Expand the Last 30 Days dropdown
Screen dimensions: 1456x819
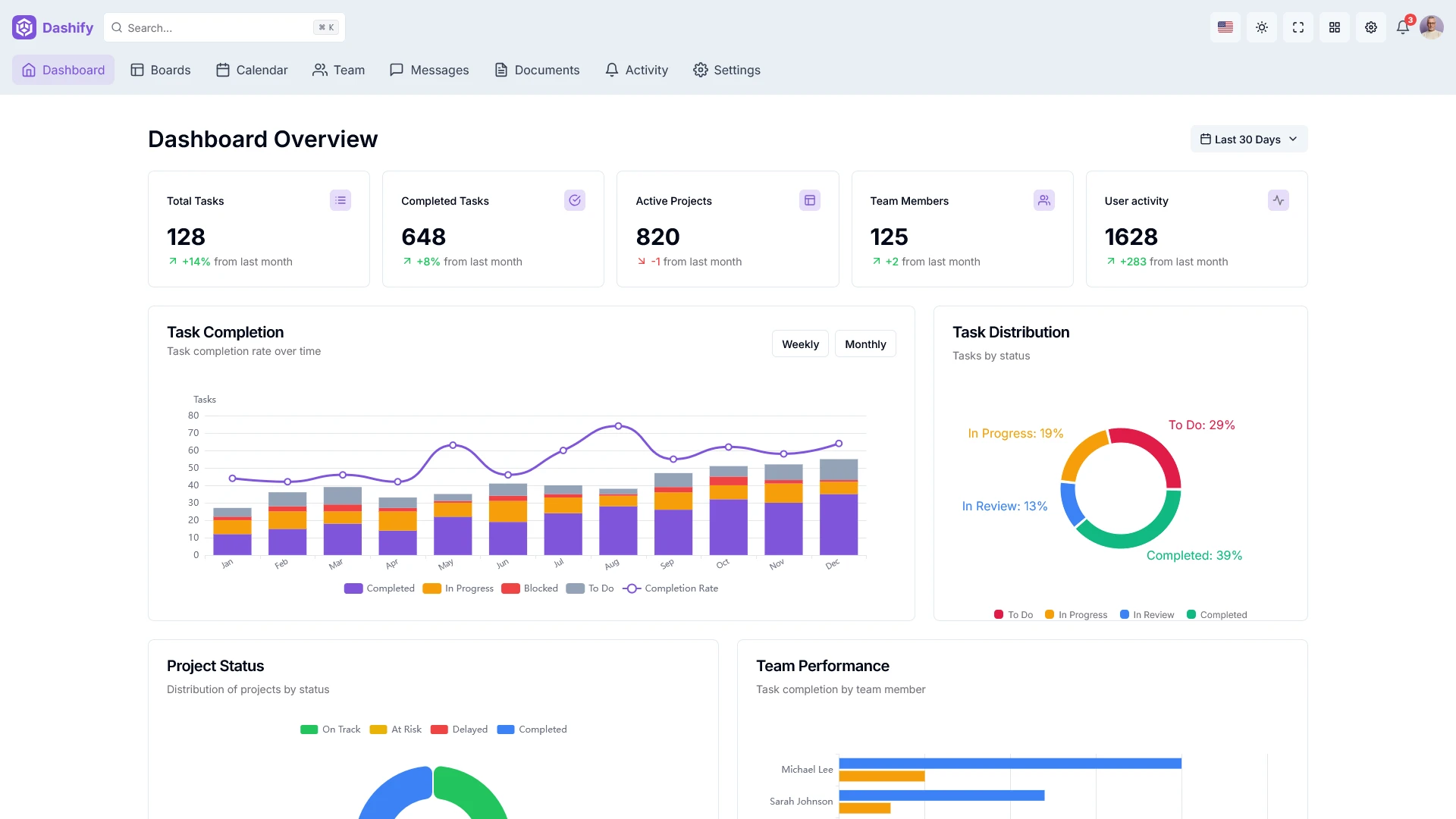coord(1249,139)
